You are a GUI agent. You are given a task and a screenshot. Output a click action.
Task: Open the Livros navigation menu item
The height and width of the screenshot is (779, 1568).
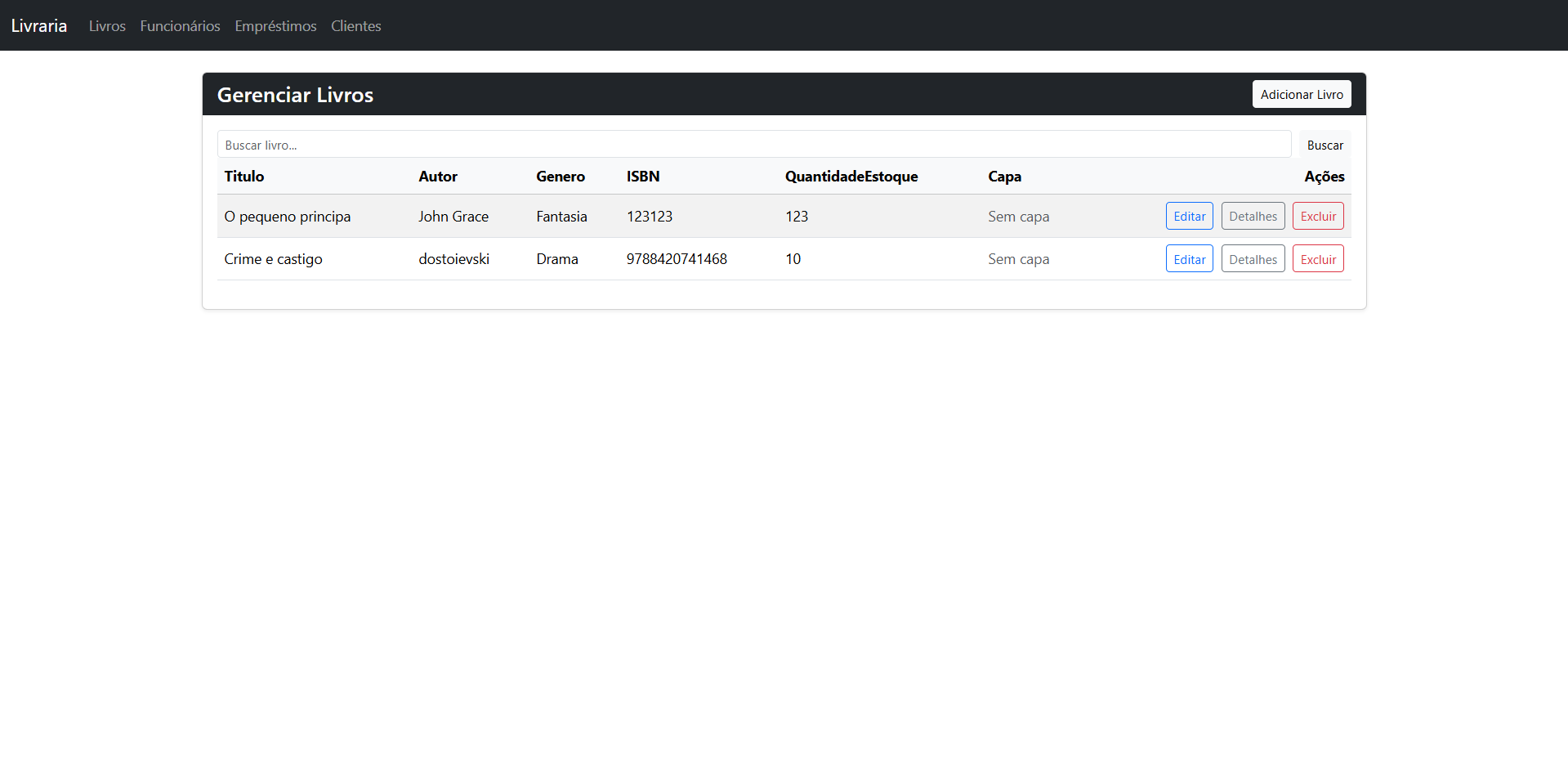[107, 26]
